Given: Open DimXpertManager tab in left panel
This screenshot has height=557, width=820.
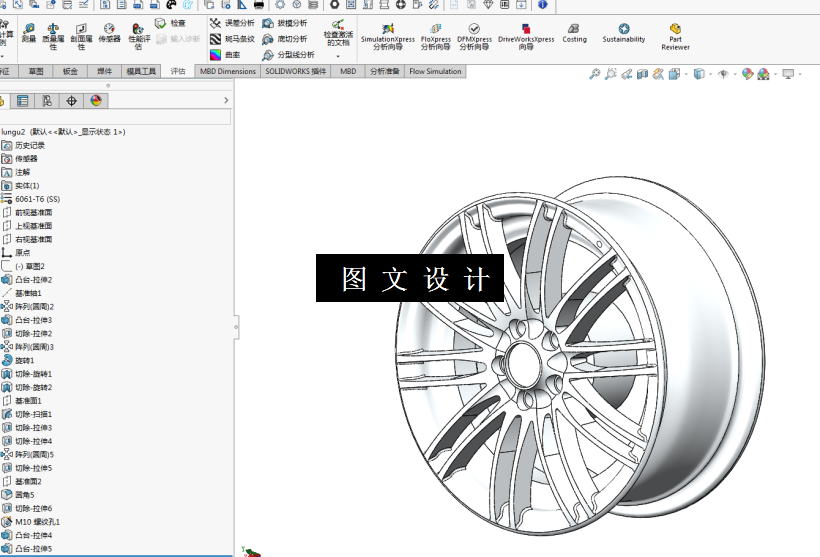Looking at the screenshot, I should [72, 100].
